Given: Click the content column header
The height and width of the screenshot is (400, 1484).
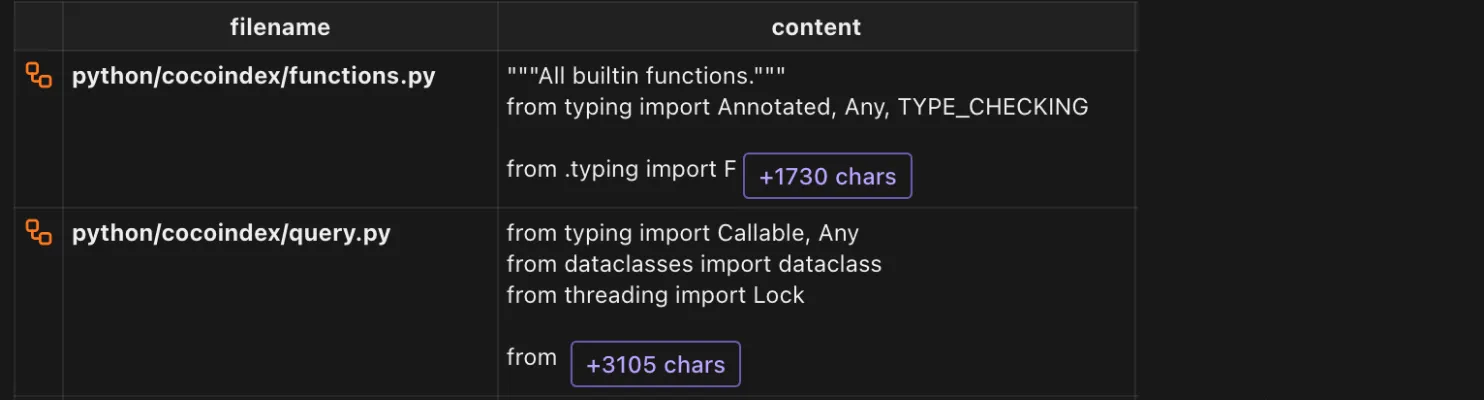Looking at the screenshot, I should coord(816,27).
